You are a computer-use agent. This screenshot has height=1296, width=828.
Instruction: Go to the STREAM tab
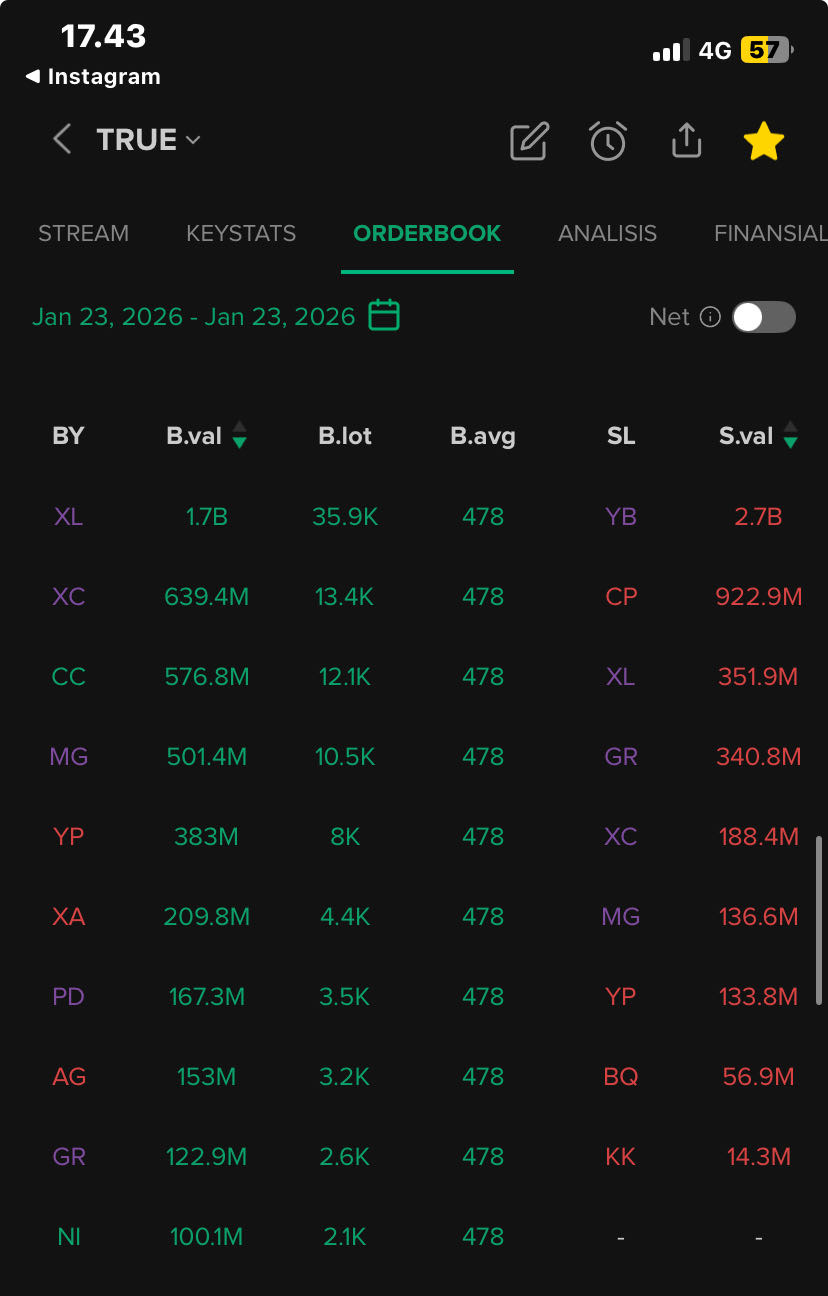83,233
